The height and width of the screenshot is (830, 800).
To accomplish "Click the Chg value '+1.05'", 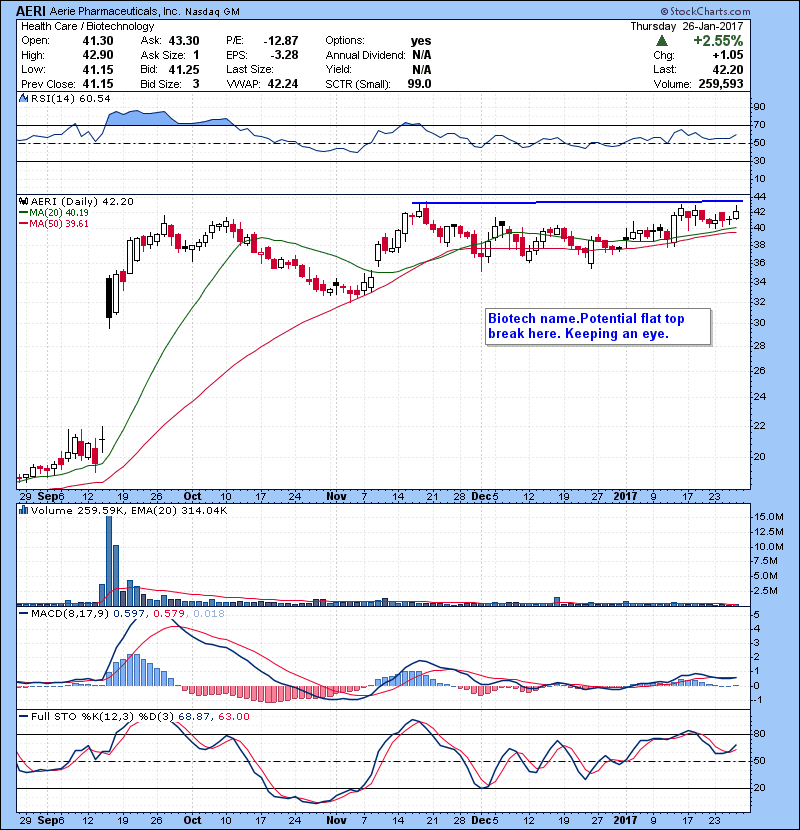I will 727,55.
